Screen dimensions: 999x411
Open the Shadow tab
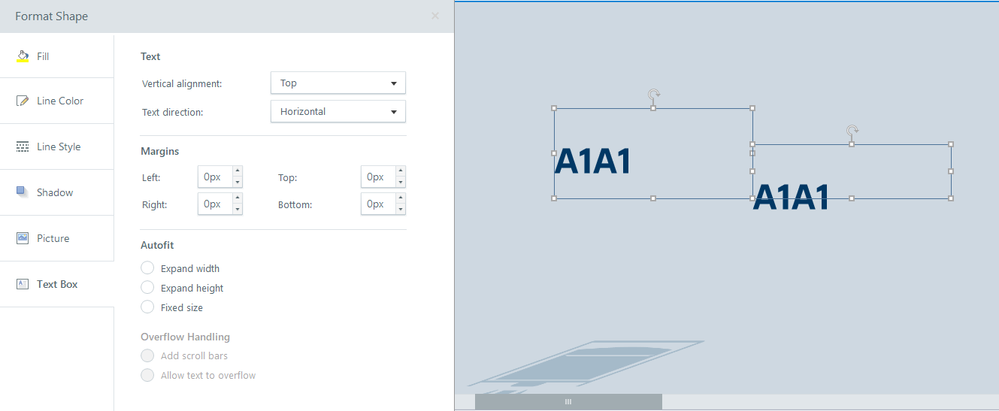pos(57,192)
